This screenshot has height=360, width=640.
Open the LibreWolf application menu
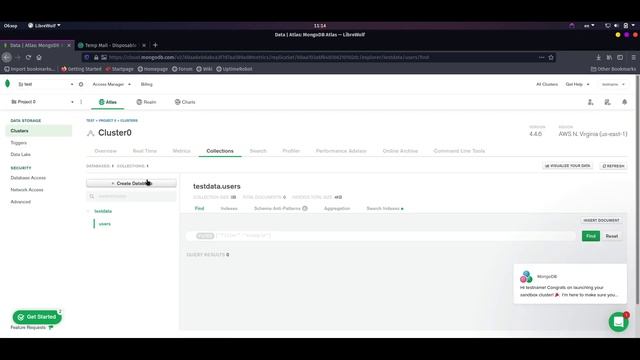click(44, 26)
